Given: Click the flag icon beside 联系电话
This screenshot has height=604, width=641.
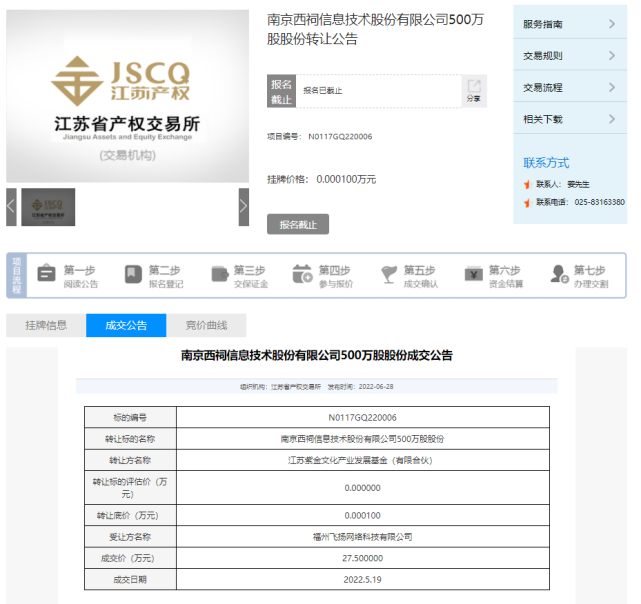Looking at the screenshot, I should [527, 202].
